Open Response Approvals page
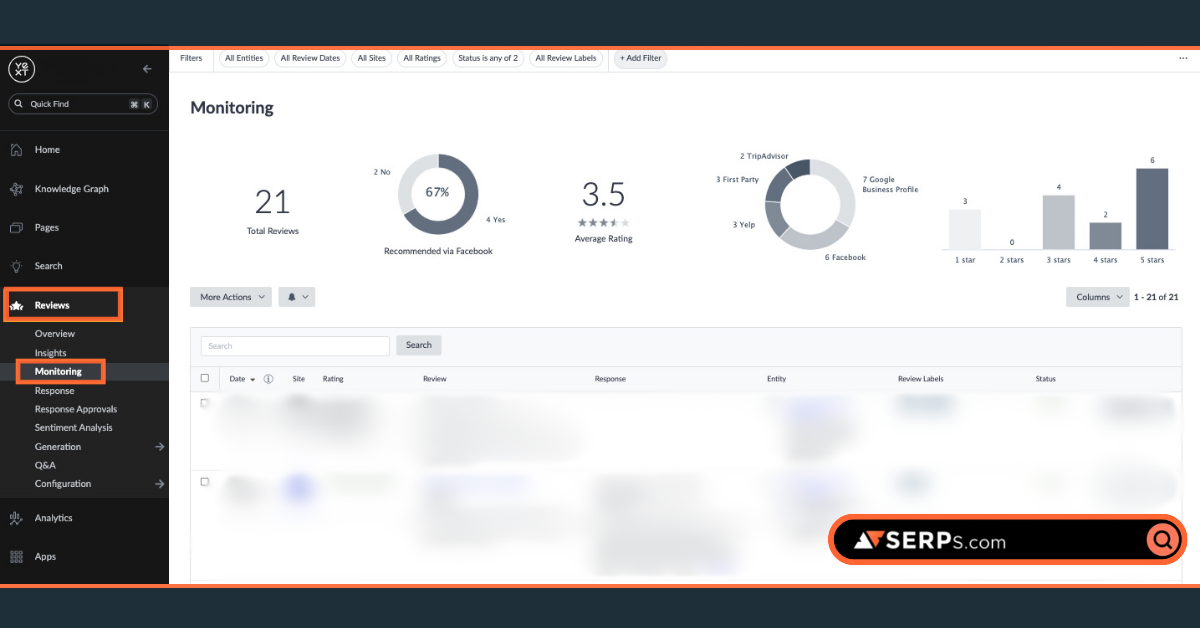 pos(76,409)
